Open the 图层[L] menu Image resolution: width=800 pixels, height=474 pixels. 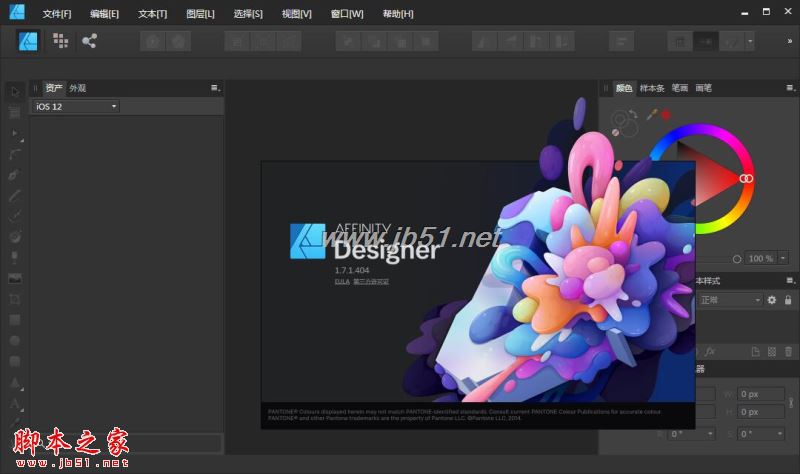pos(200,14)
